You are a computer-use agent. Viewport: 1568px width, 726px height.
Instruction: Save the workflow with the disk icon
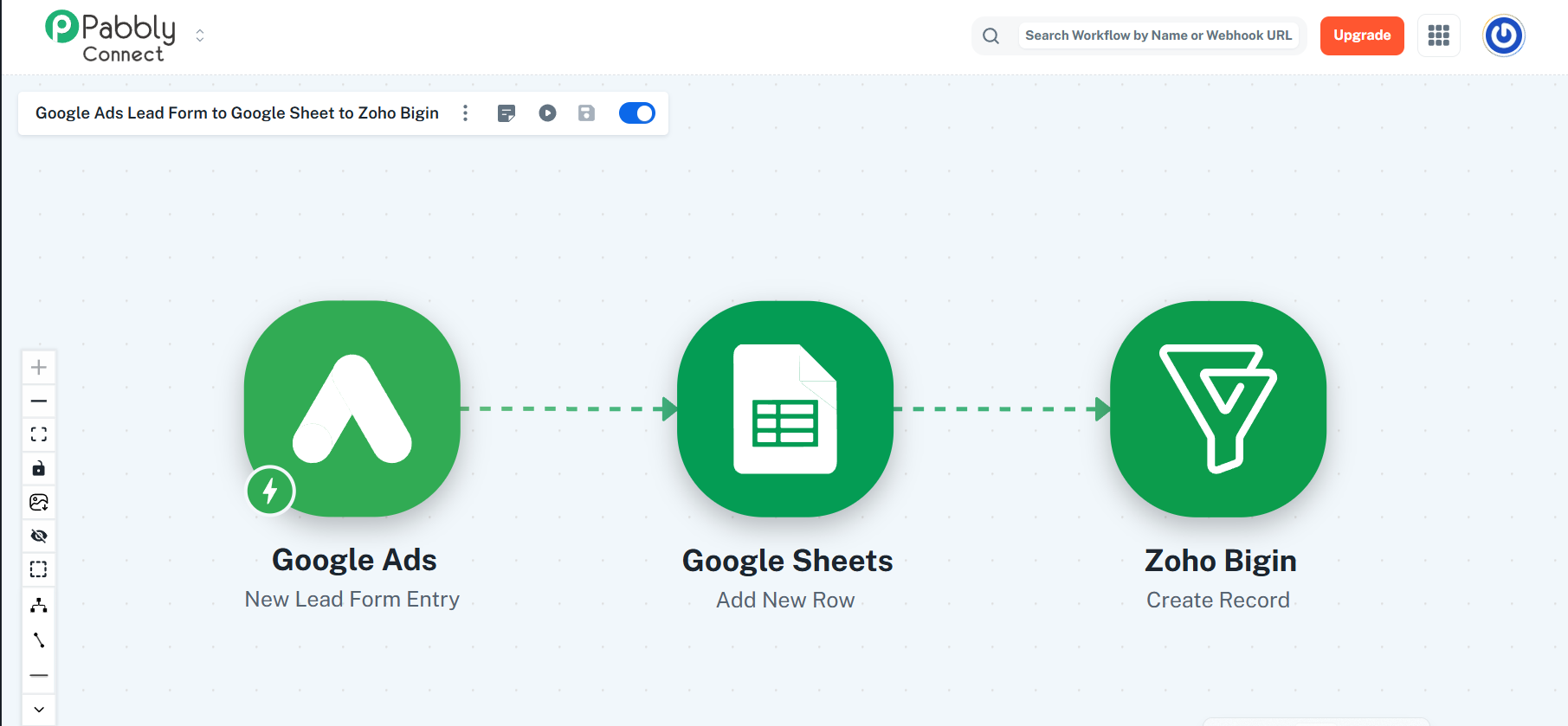(587, 113)
